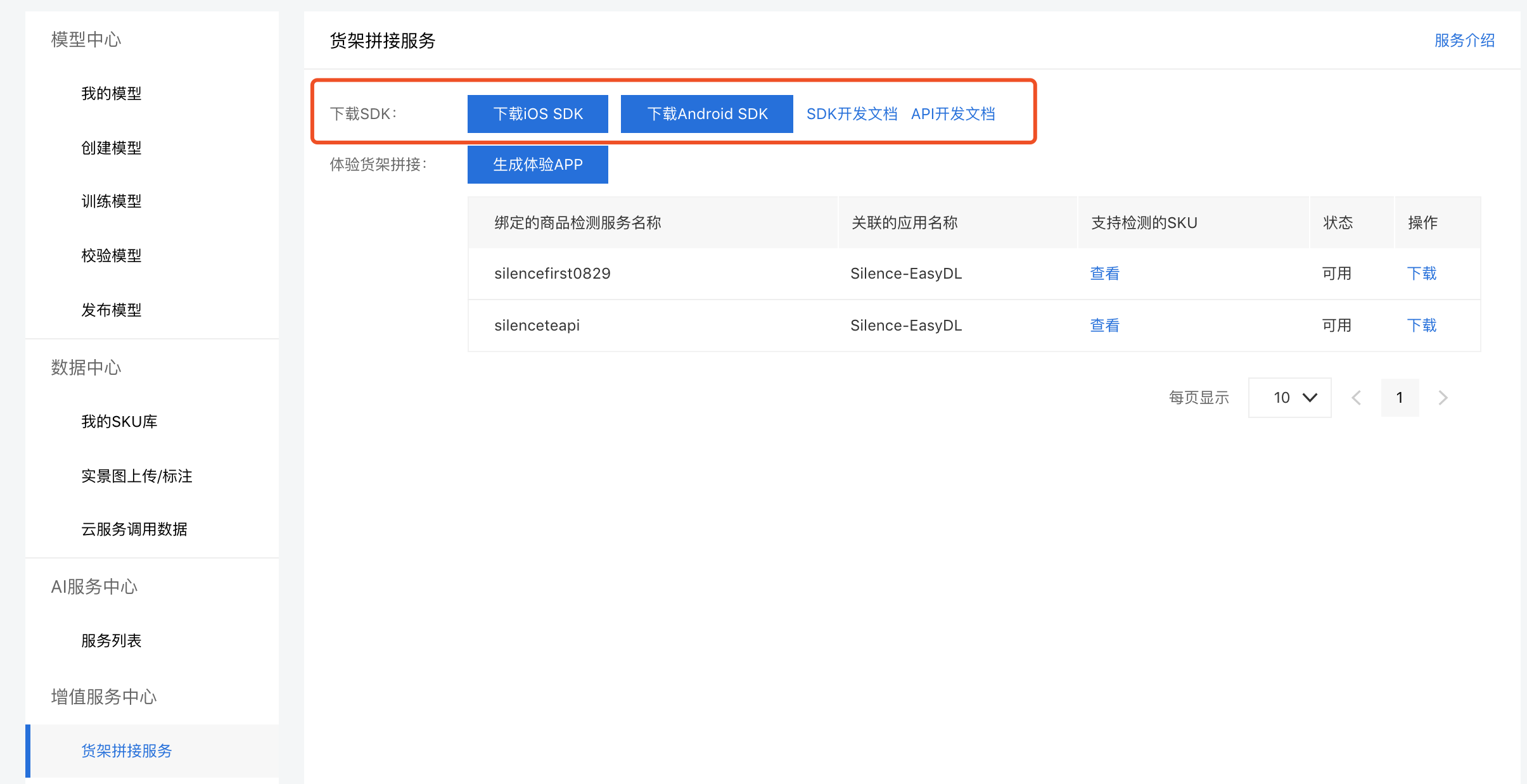Open 我的模型 in the sidebar

click(112, 94)
